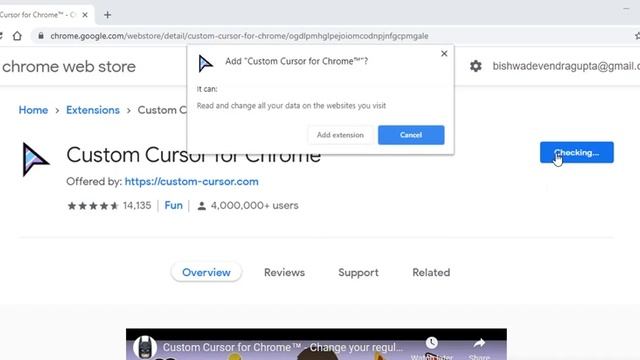Click the video channel avatar

pos(145,347)
